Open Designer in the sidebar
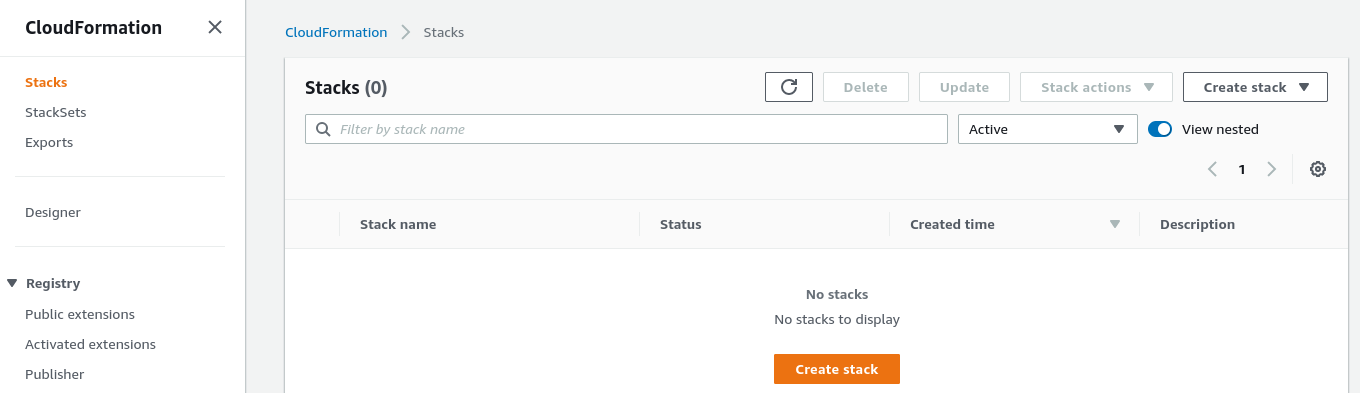The height and width of the screenshot is (393, 1360). (53, 212)
